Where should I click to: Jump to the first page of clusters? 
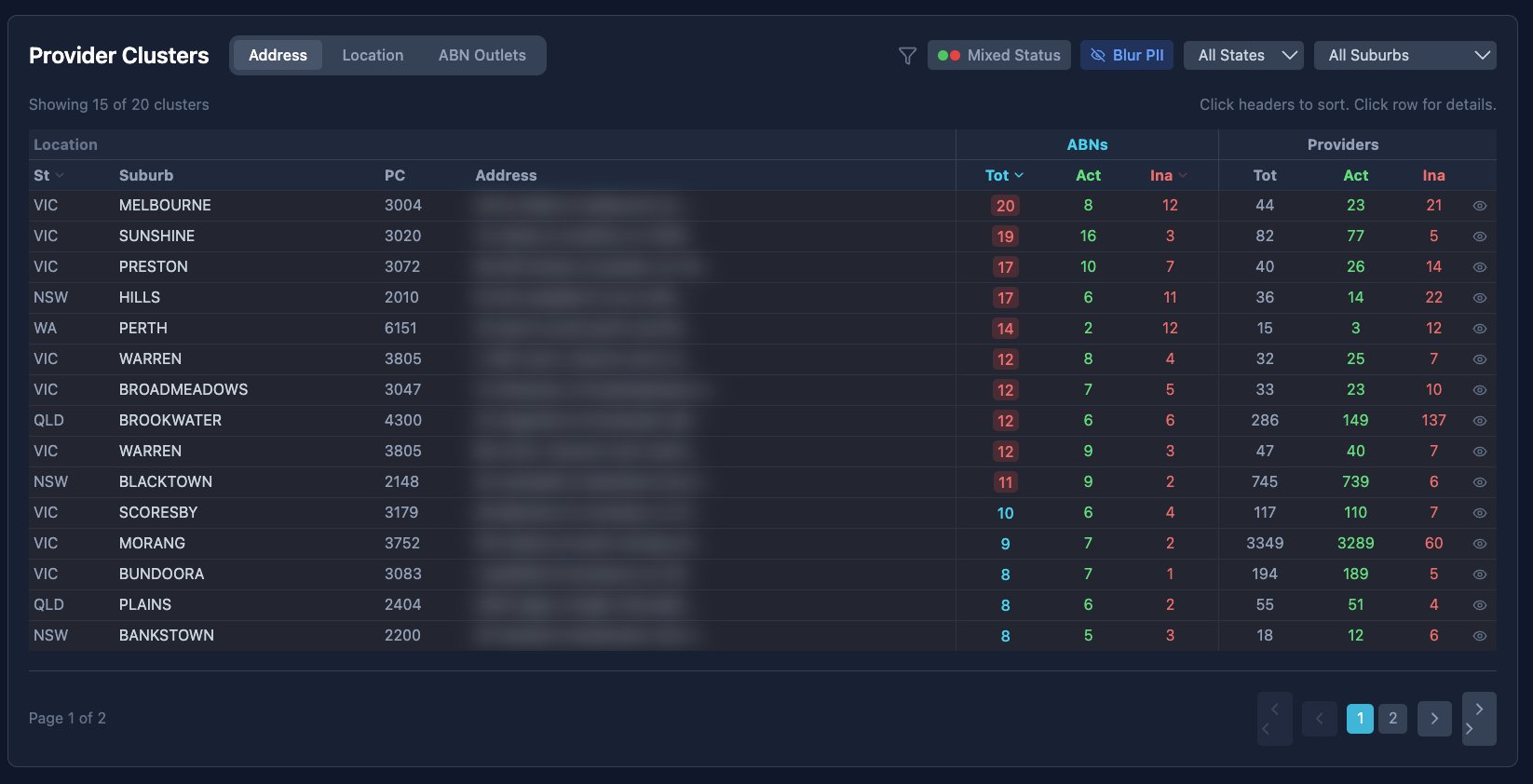[1274, 719]
